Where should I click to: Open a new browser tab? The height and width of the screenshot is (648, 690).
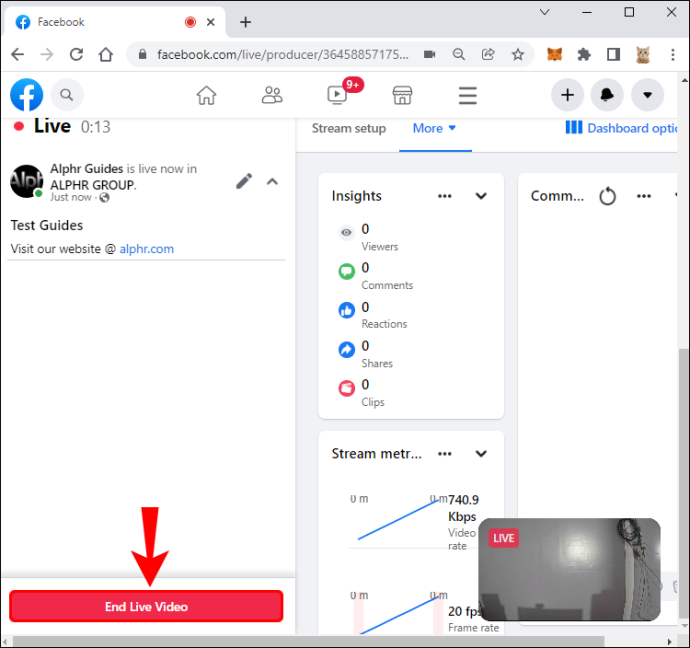pyautogui.click(x=246, y=22)
